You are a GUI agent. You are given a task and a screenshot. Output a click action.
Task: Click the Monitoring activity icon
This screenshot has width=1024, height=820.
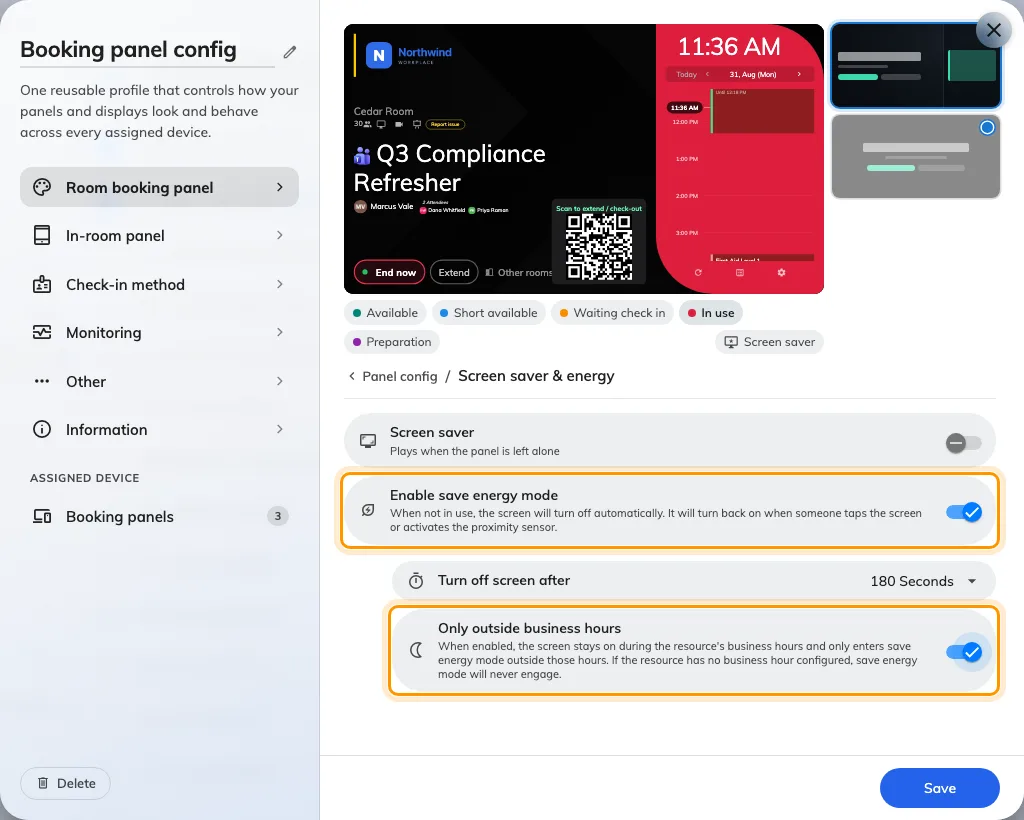(x=42, y=332)
